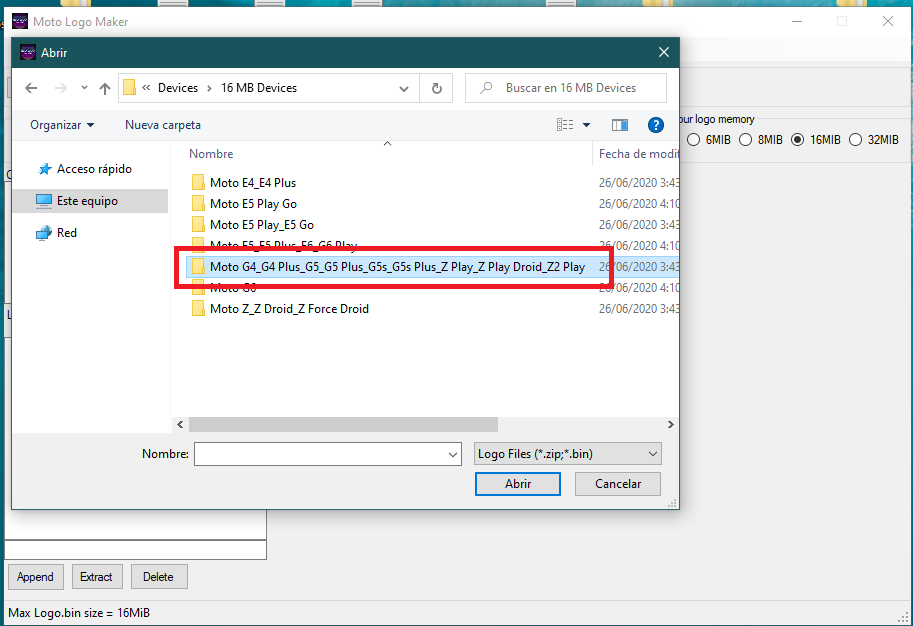Expand the address bar path history dropdown
Image resolution: width=913 pixels, height=626 pixels.
click(x=404, y=89)
